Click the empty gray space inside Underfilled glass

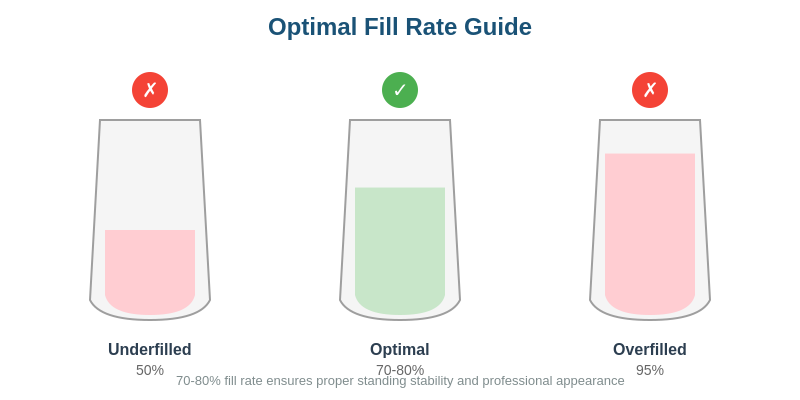pos(150,175)
